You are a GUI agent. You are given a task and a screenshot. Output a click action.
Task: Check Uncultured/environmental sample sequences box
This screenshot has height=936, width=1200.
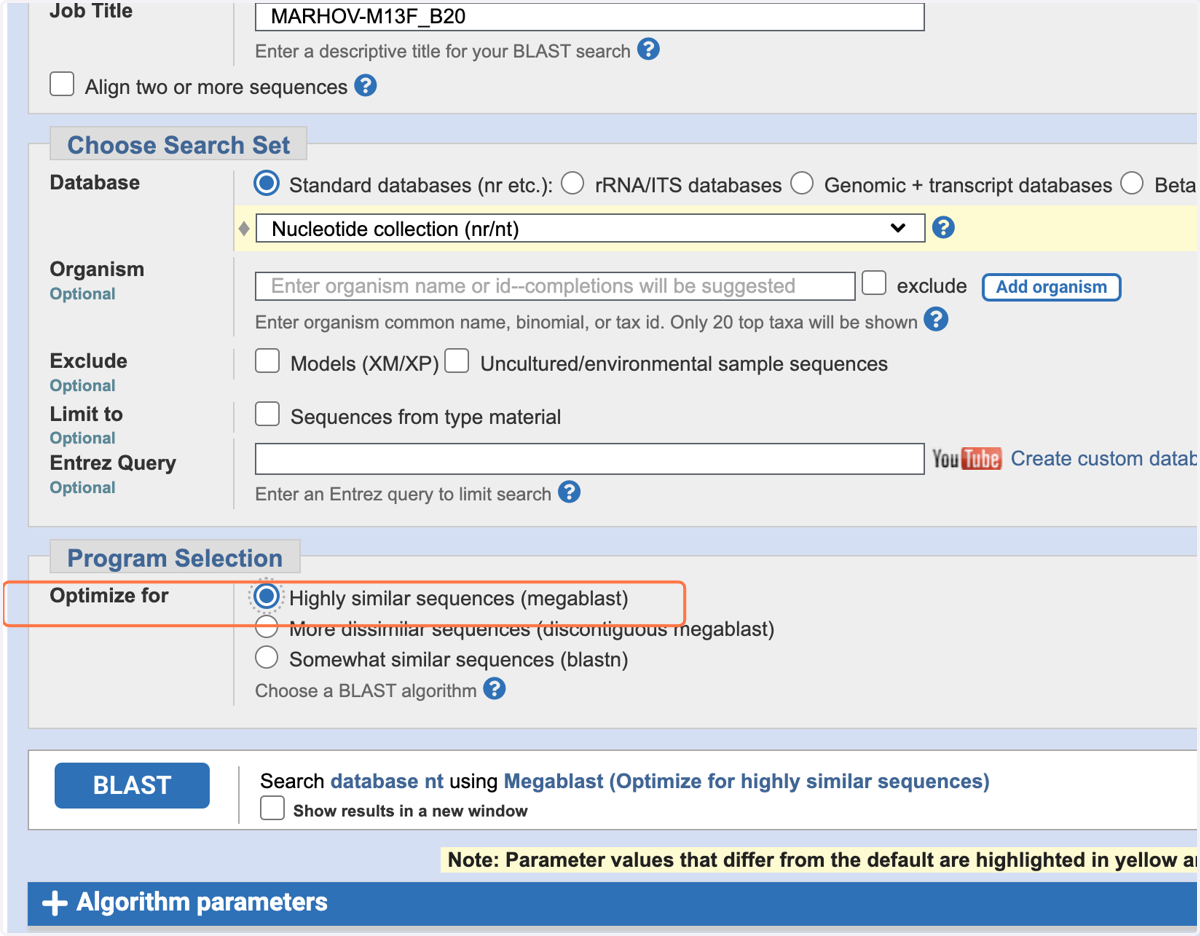pos(457,361)
